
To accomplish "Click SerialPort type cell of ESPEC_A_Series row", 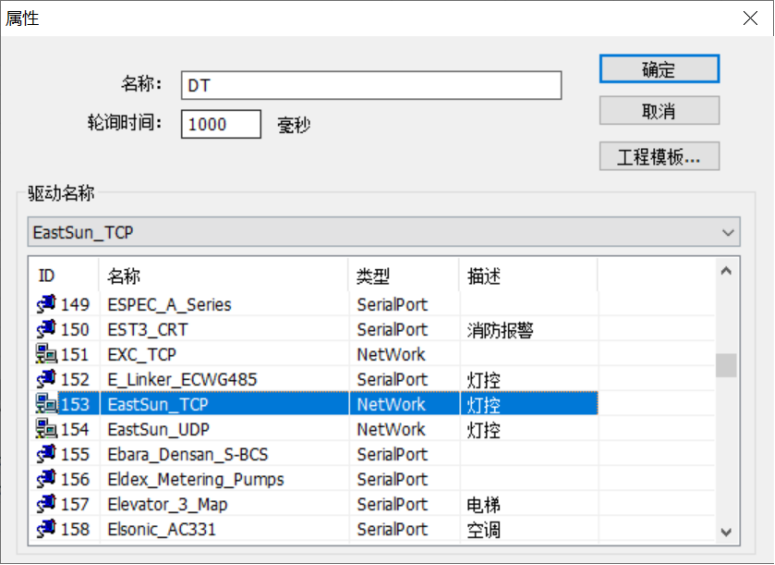I will 392,304.
